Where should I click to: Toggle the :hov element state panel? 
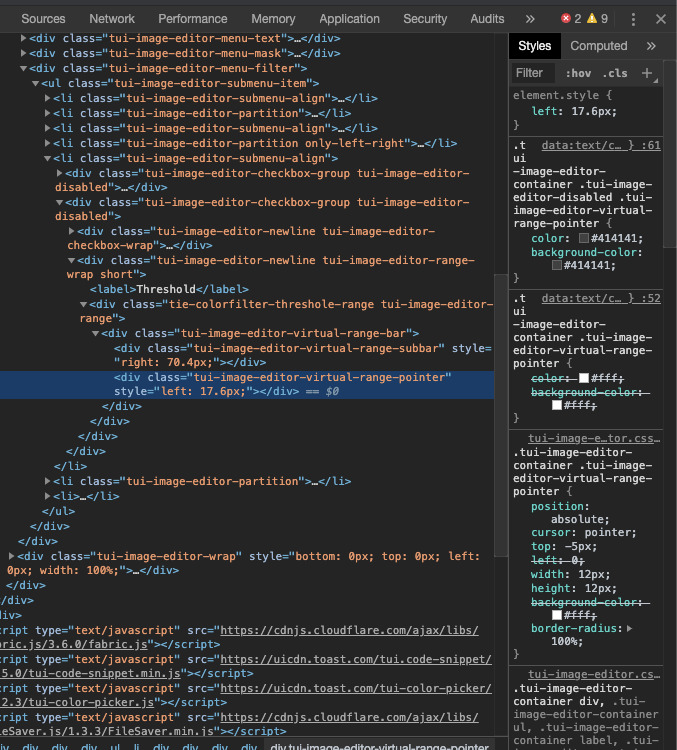[578, 73]
